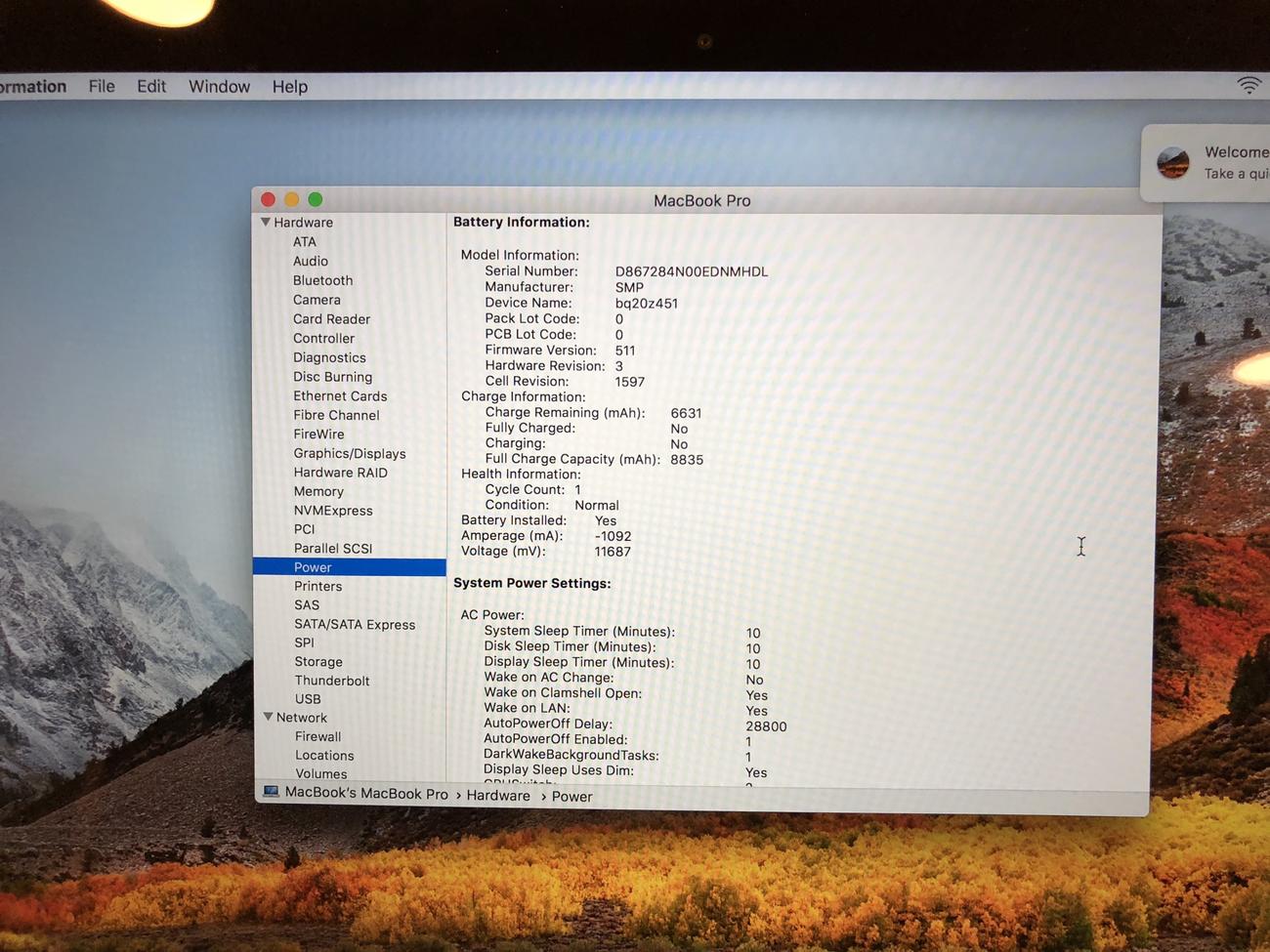Click serial number D867284N00EDNMHDL
Screen dimensions: 1270x952
[x=692, y=271]
